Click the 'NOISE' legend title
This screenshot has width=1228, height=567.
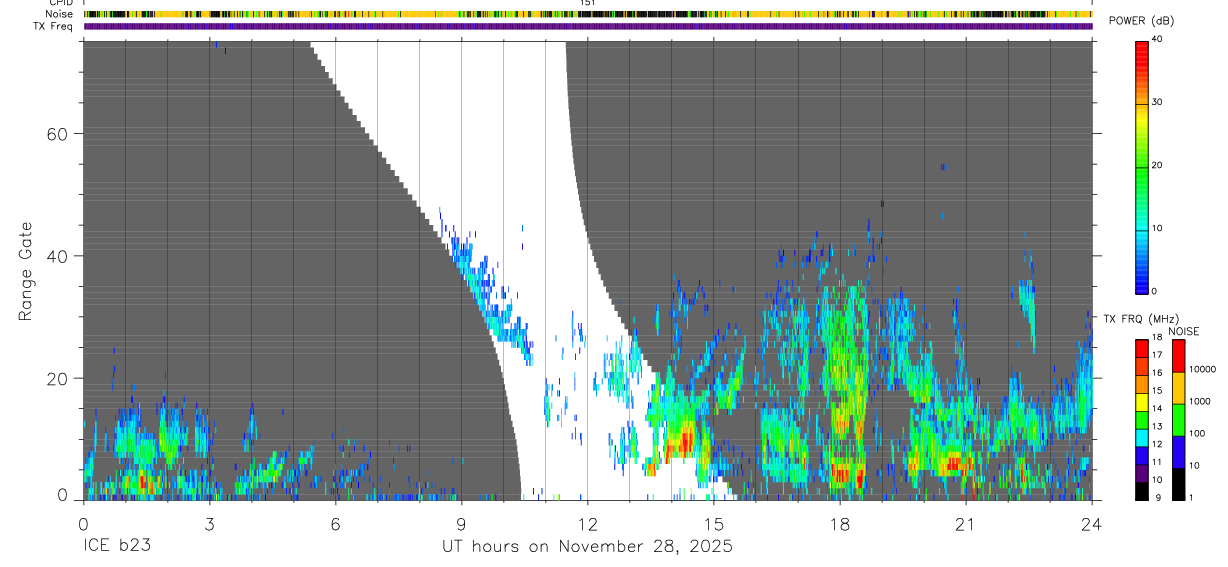click(1184, 331)
